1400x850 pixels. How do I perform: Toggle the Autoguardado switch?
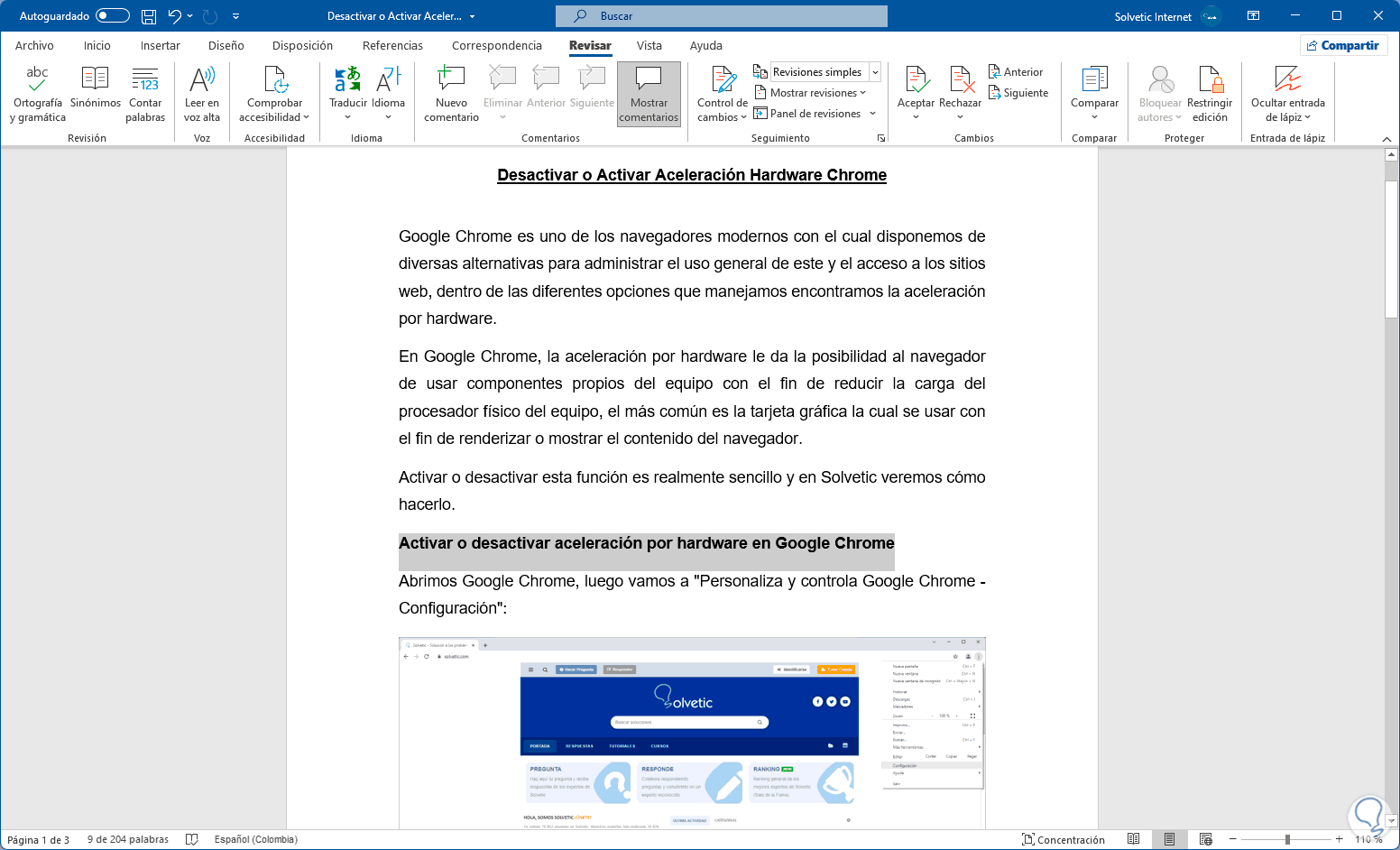click(113, 16)
